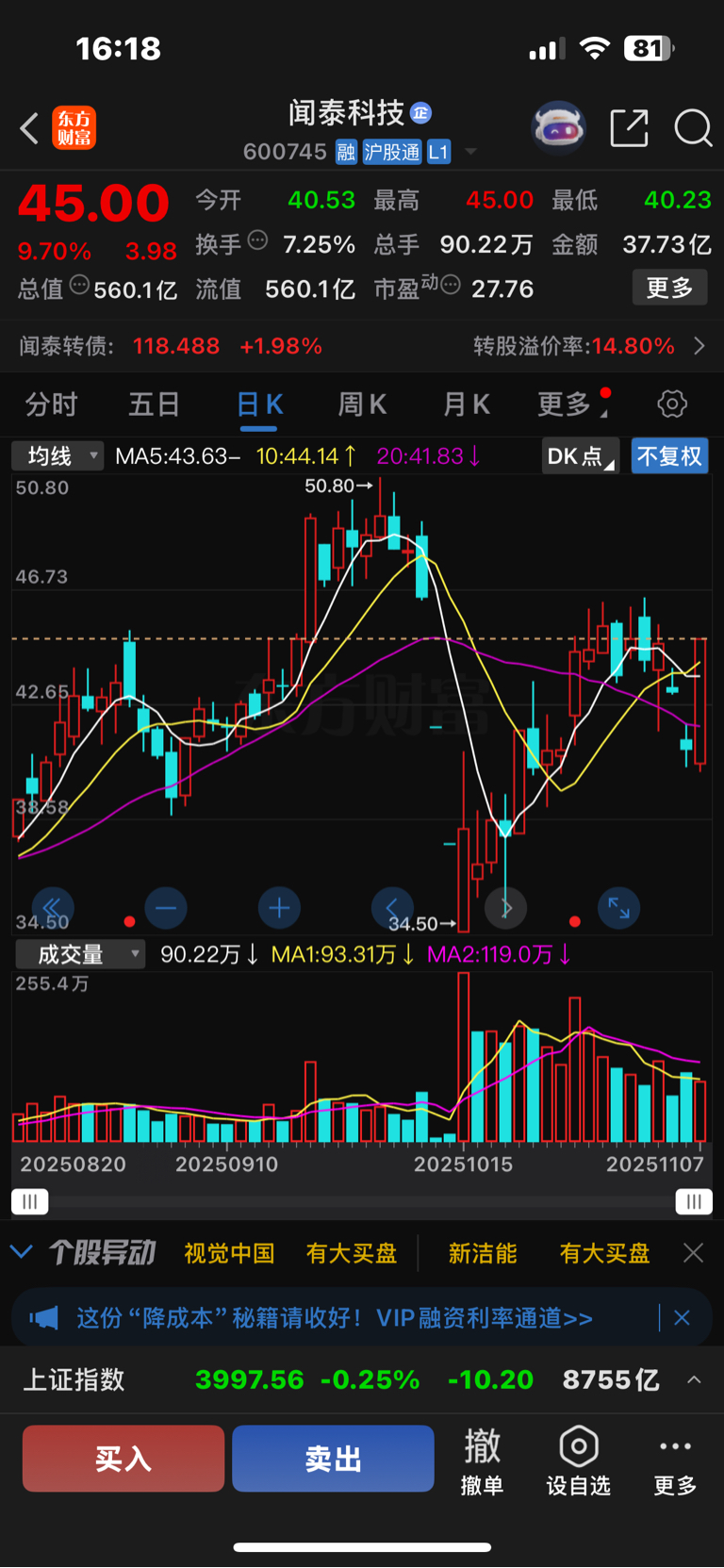Open 新洁能 stock alert
Viewport: 724px width, 1568px height.
tap(483, 1253)
